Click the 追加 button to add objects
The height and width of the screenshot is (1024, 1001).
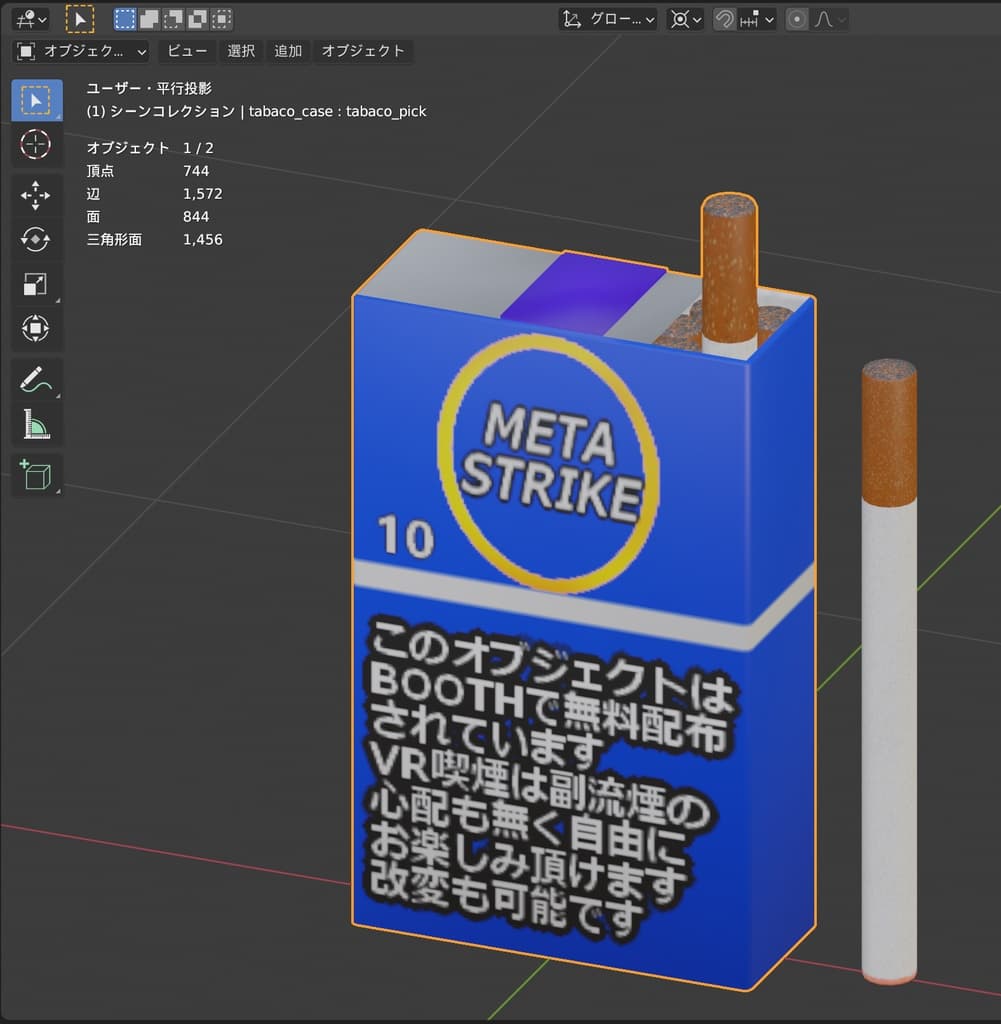[288, 51]
